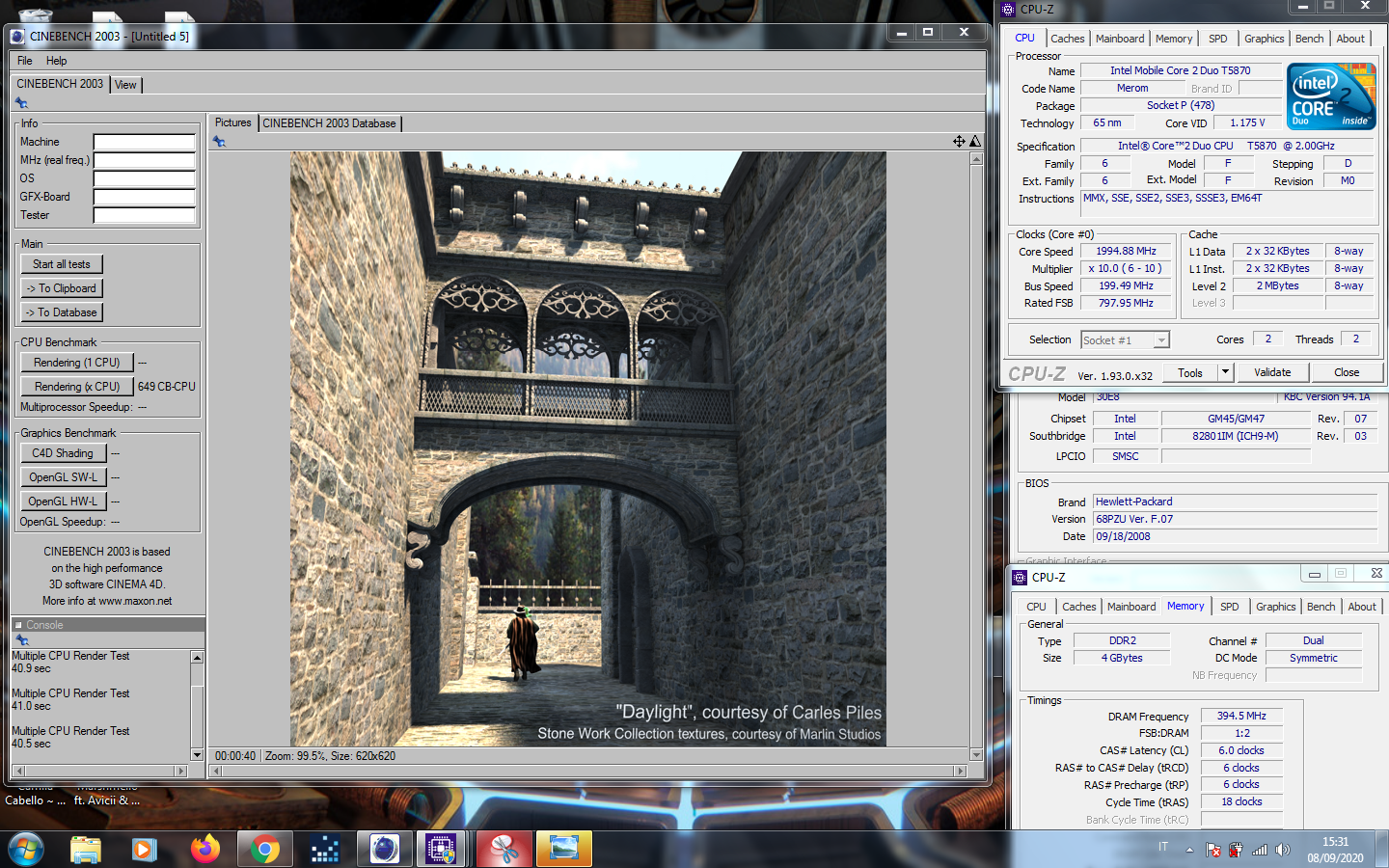Screen dimensions: 1389x868
Task: Click the power plug tray icon
Action: (x=1236, y=850)
